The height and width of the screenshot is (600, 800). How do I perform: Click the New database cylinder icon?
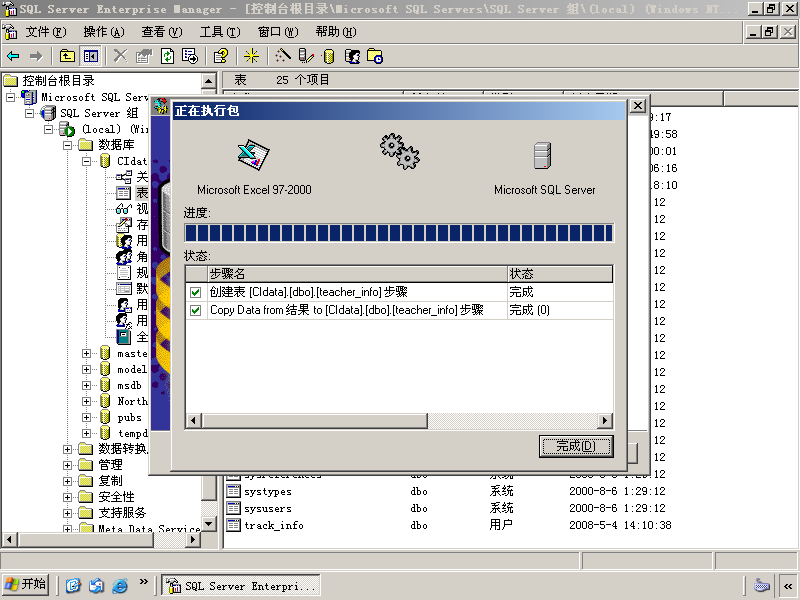click(329, 56)
